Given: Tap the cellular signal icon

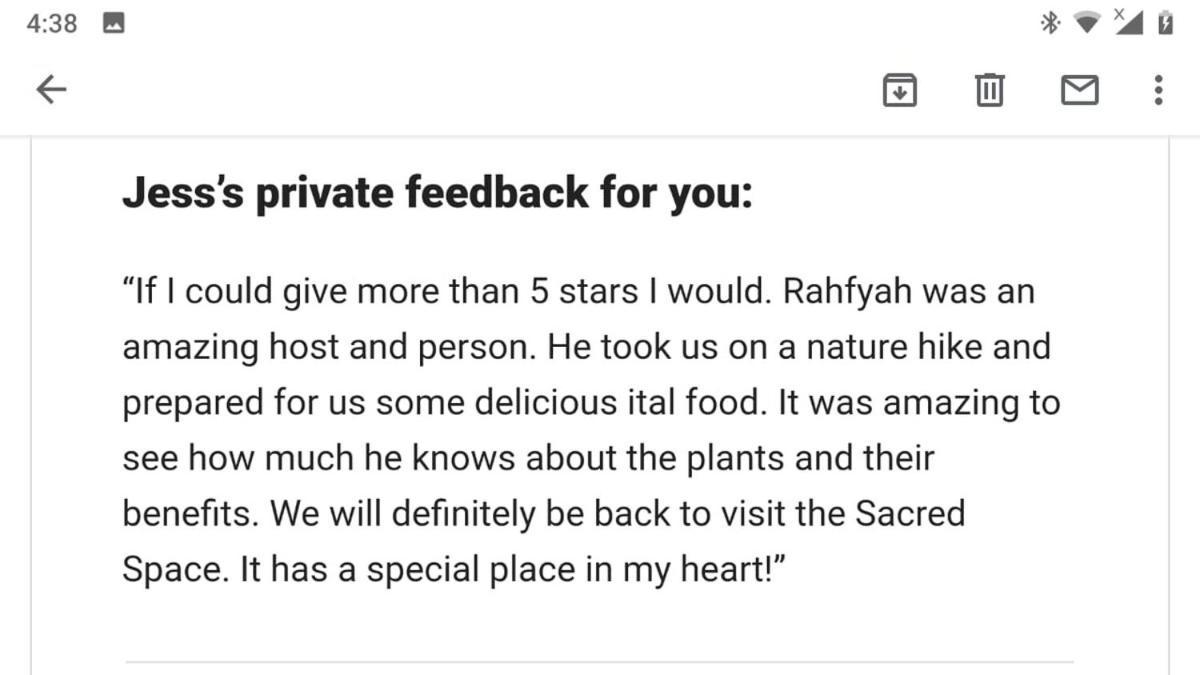Looking at the screenshot, I should point(1127,22).
